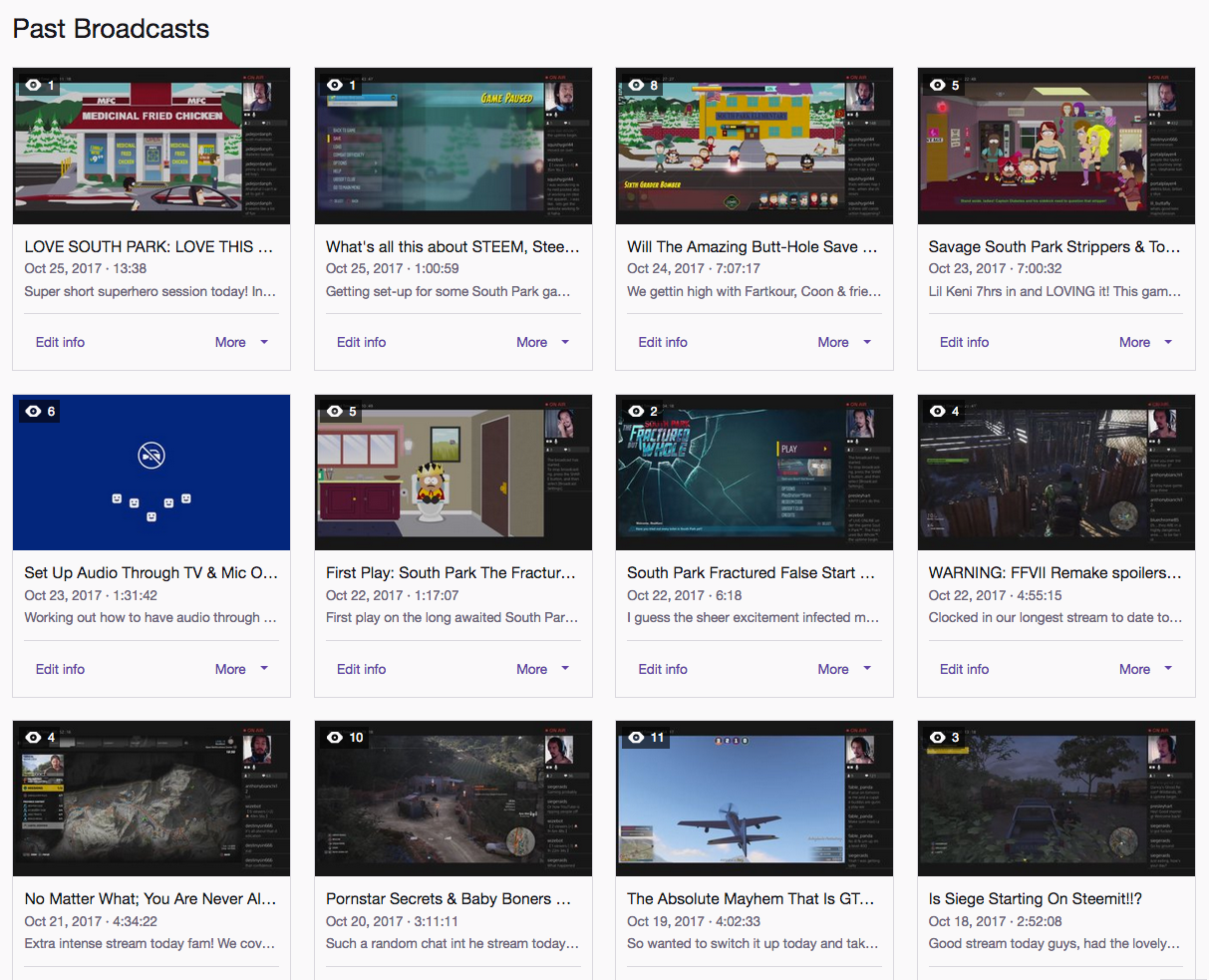Click title No Matter What; You Are Never

coord(151,898)
